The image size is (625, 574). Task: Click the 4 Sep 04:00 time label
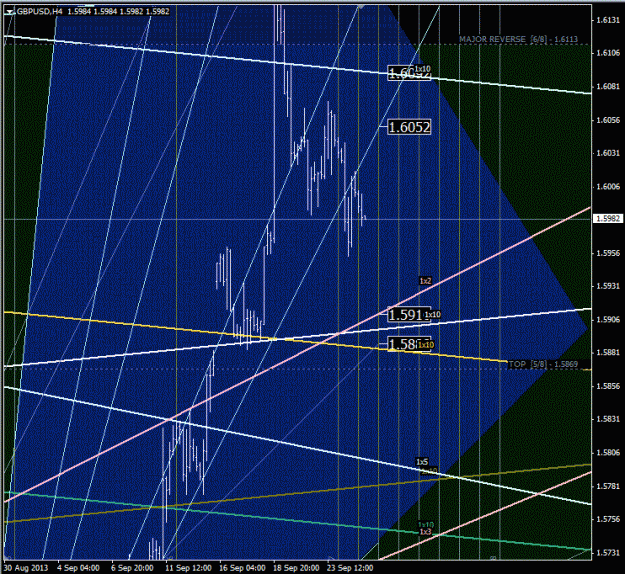[x=79, y=568]
